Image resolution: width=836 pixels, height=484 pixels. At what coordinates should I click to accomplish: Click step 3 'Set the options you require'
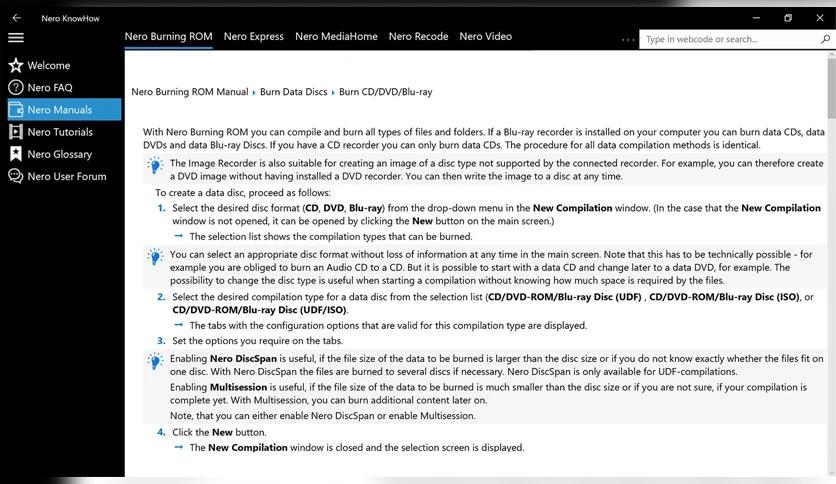[x=258, y=341]
